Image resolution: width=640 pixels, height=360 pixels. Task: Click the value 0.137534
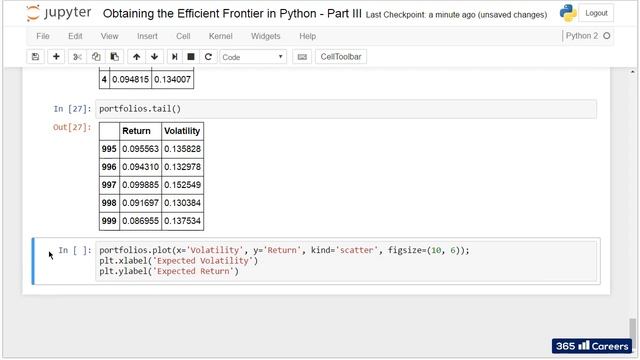click(x=182, y=221)
